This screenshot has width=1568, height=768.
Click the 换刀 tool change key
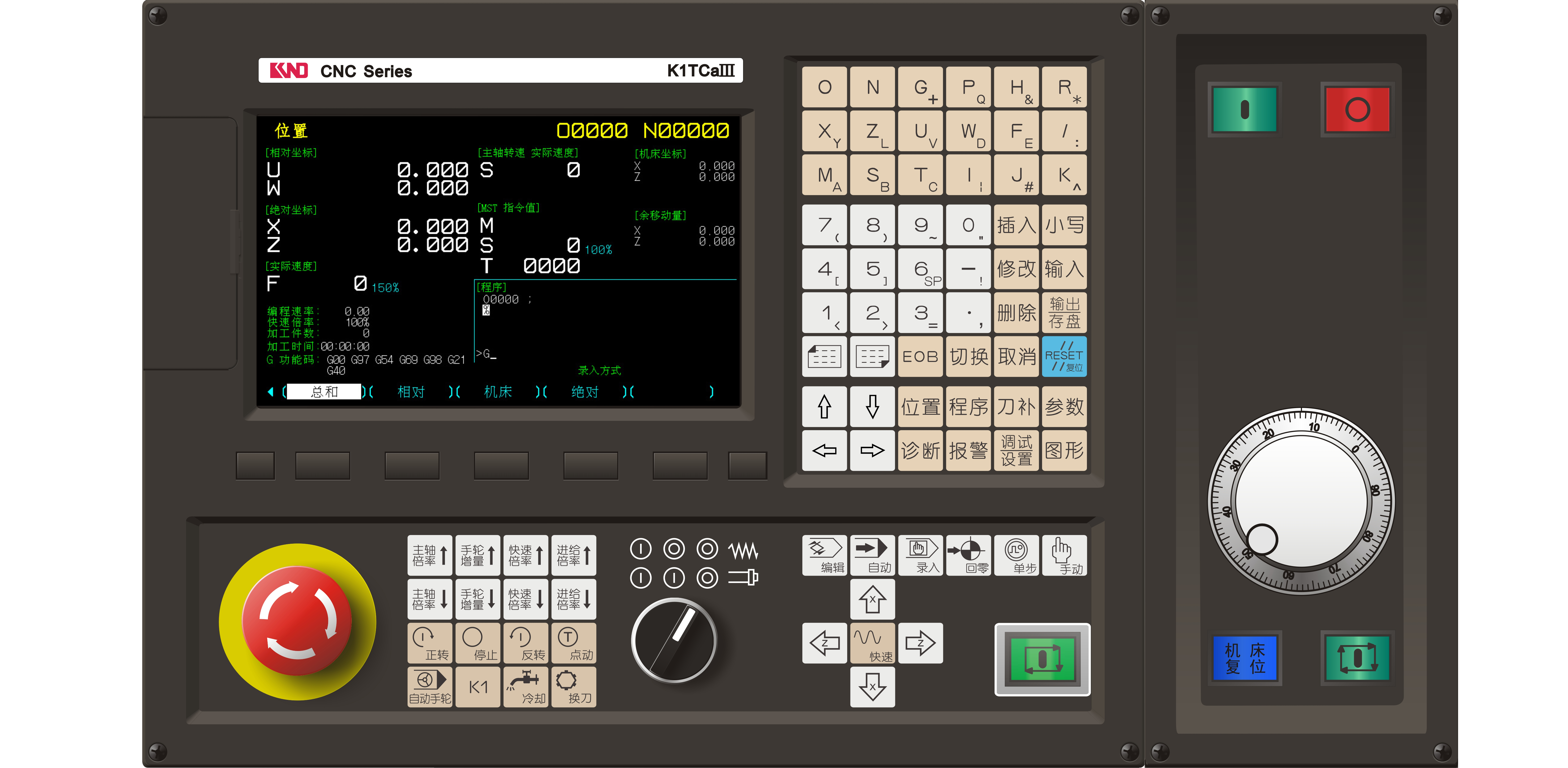(x=574, y=687)
